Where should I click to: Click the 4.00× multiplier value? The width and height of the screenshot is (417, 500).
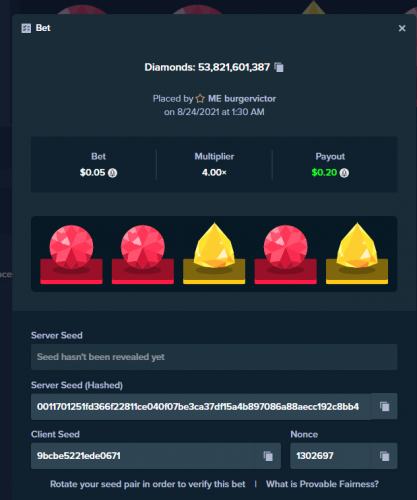click(214, 173)
